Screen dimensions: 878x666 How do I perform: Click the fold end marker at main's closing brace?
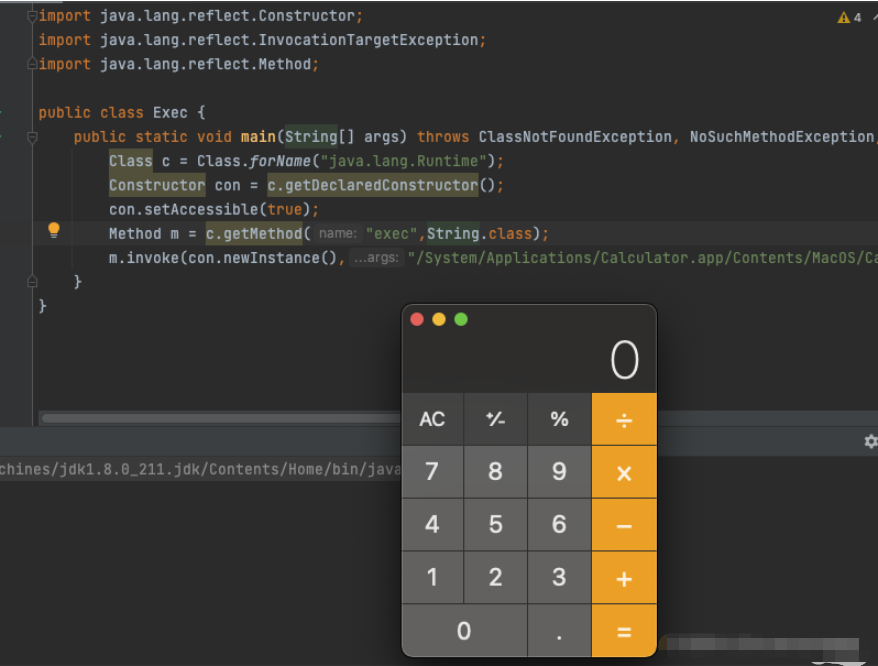point(32,281)
